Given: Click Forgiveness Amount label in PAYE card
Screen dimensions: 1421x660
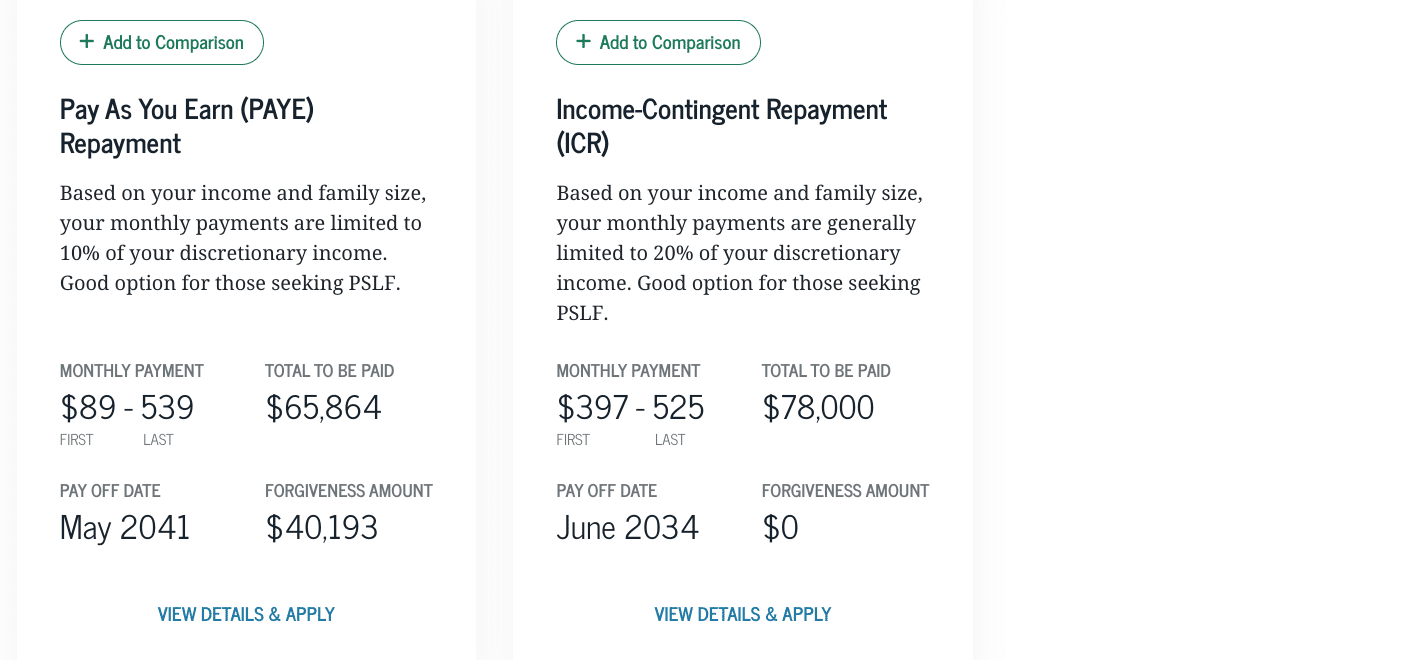Looking at the screenshot, I should (348, 491).
